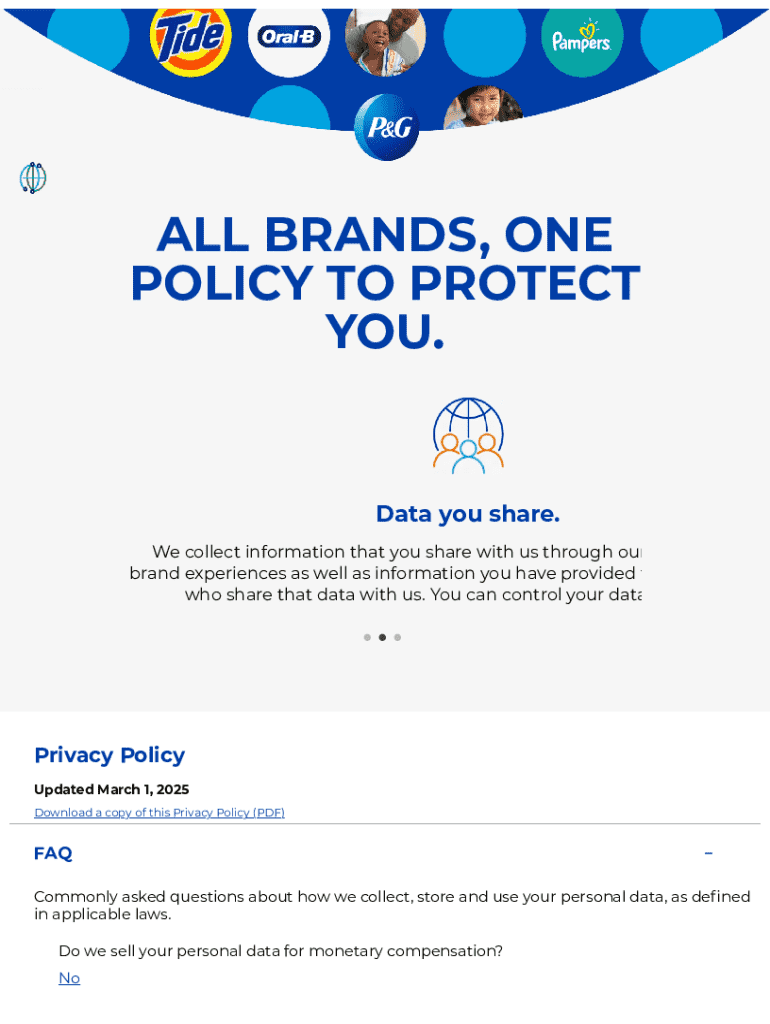Click the "Privacy Policy" section title
770x1024 pixels.
click(109, 755)
